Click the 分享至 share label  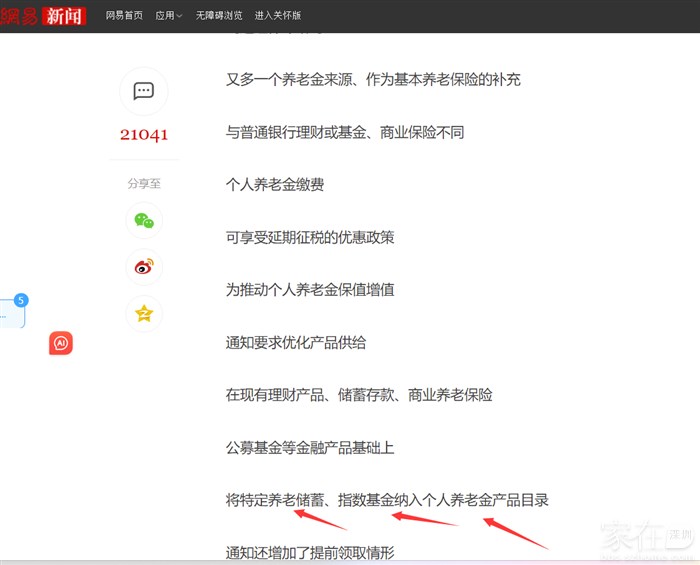143,184
